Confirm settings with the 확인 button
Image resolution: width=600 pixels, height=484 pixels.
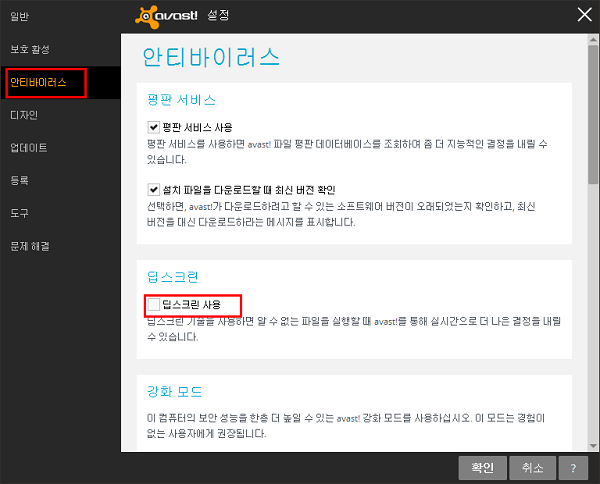pyautogui.click(x=481, y=467)
